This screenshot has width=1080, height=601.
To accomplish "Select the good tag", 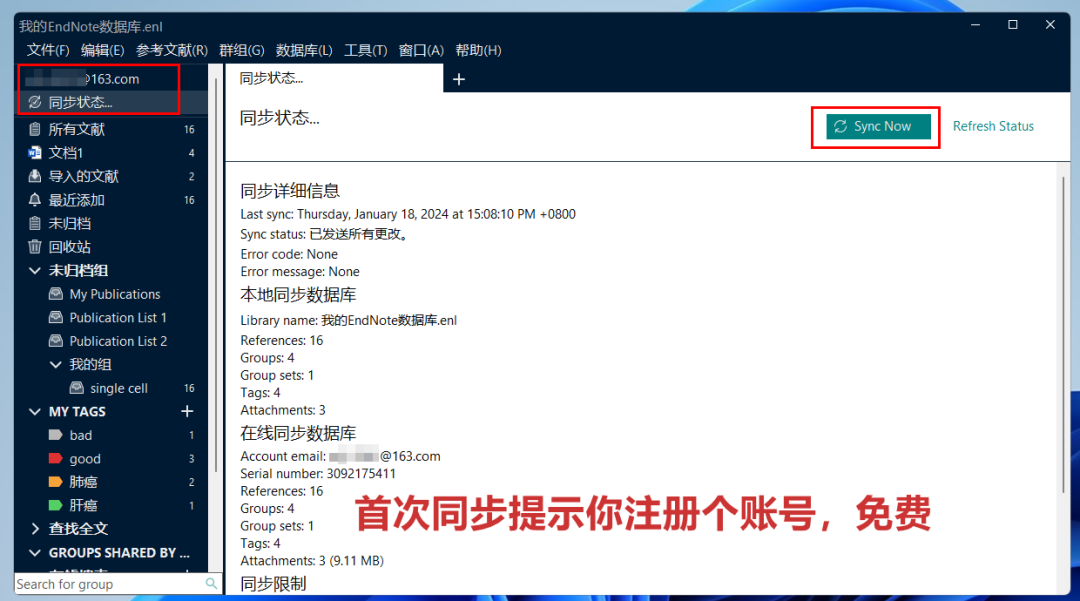I will [x=111, y=458].
